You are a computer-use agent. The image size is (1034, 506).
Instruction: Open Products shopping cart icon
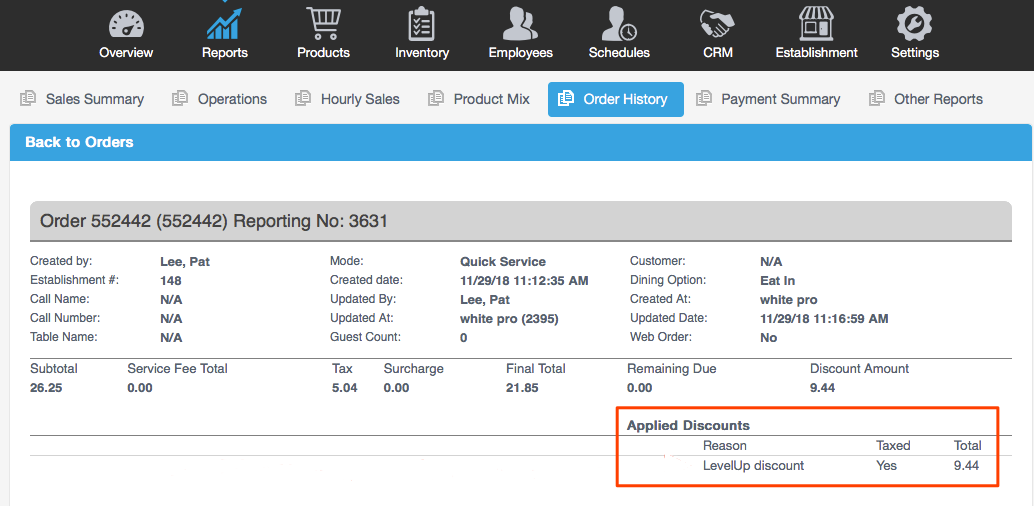pos(323,24)
